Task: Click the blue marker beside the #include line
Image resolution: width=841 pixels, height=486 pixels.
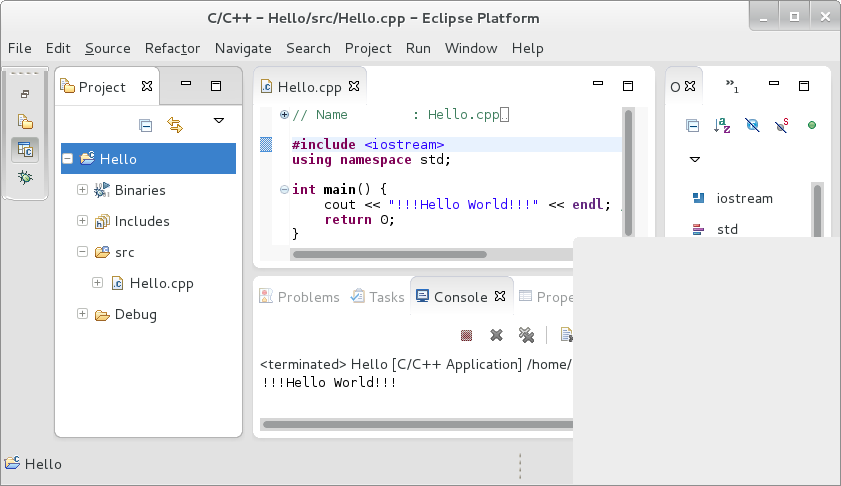Action: (266, 144)
